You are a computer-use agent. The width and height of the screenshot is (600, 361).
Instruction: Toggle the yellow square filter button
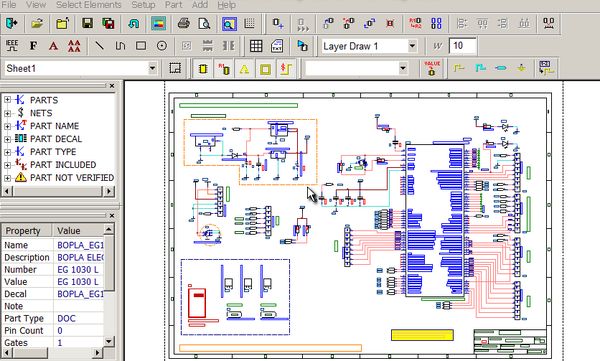click(x=265, y=69)
